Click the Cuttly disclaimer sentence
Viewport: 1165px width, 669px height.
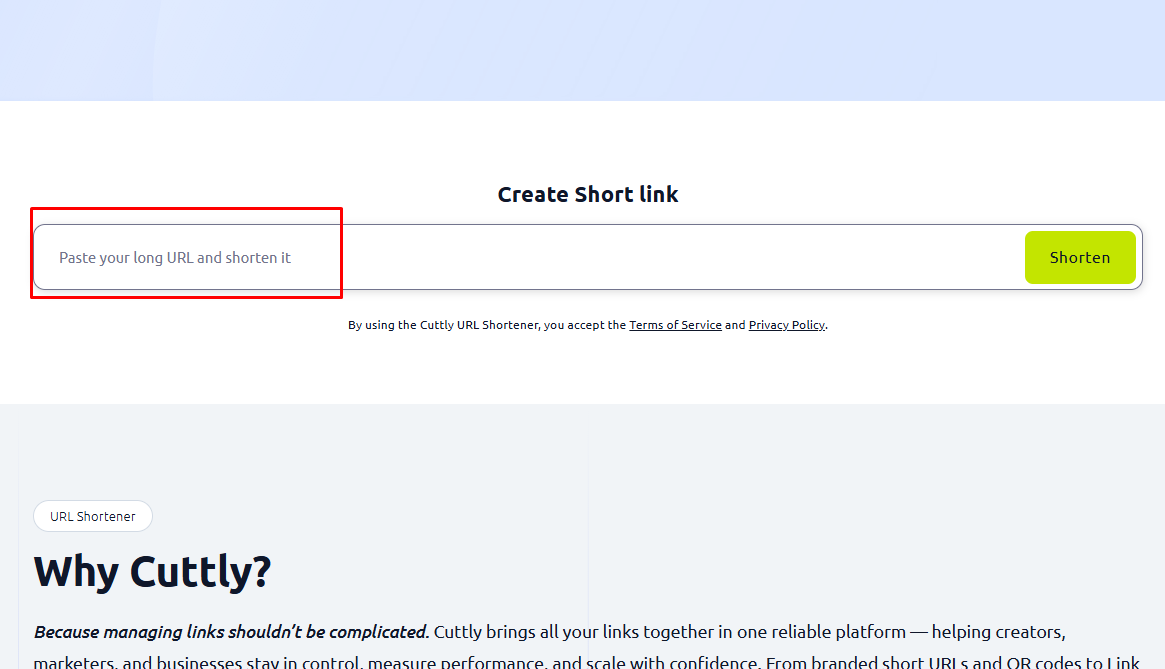point(587,324)
